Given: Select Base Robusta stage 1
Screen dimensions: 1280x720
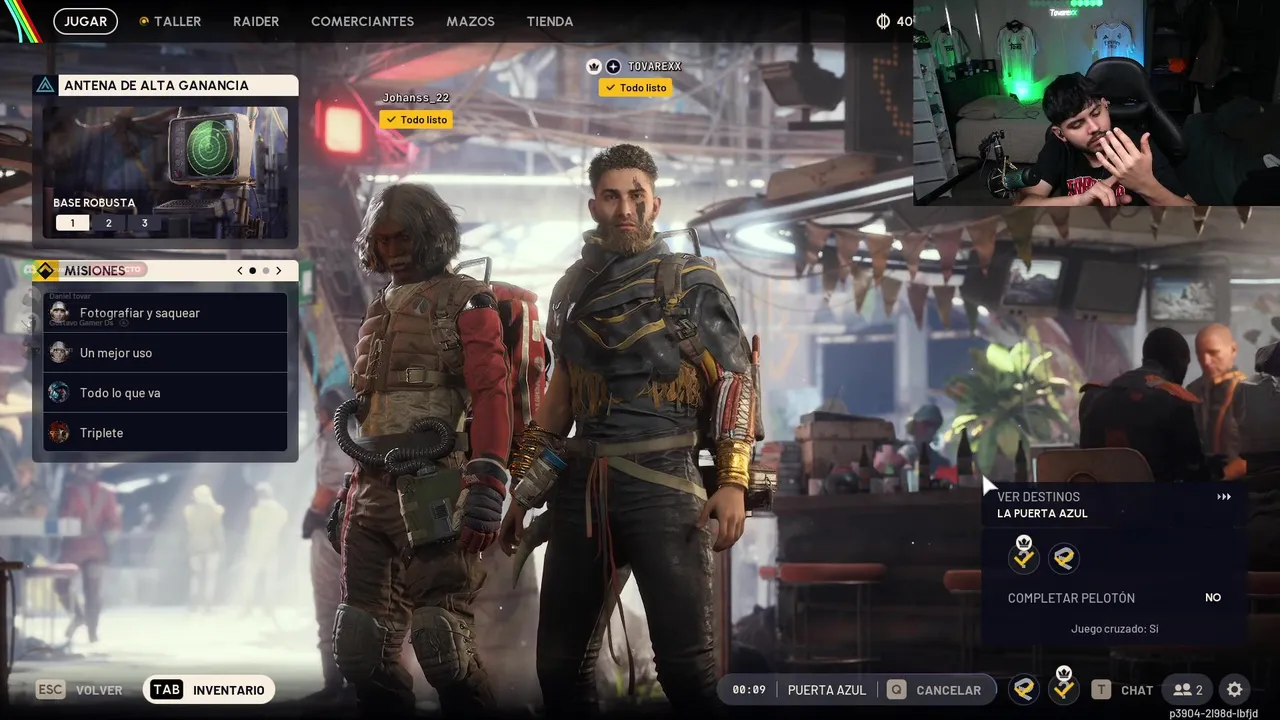Looking at the screenshot, I should (72, 223).
